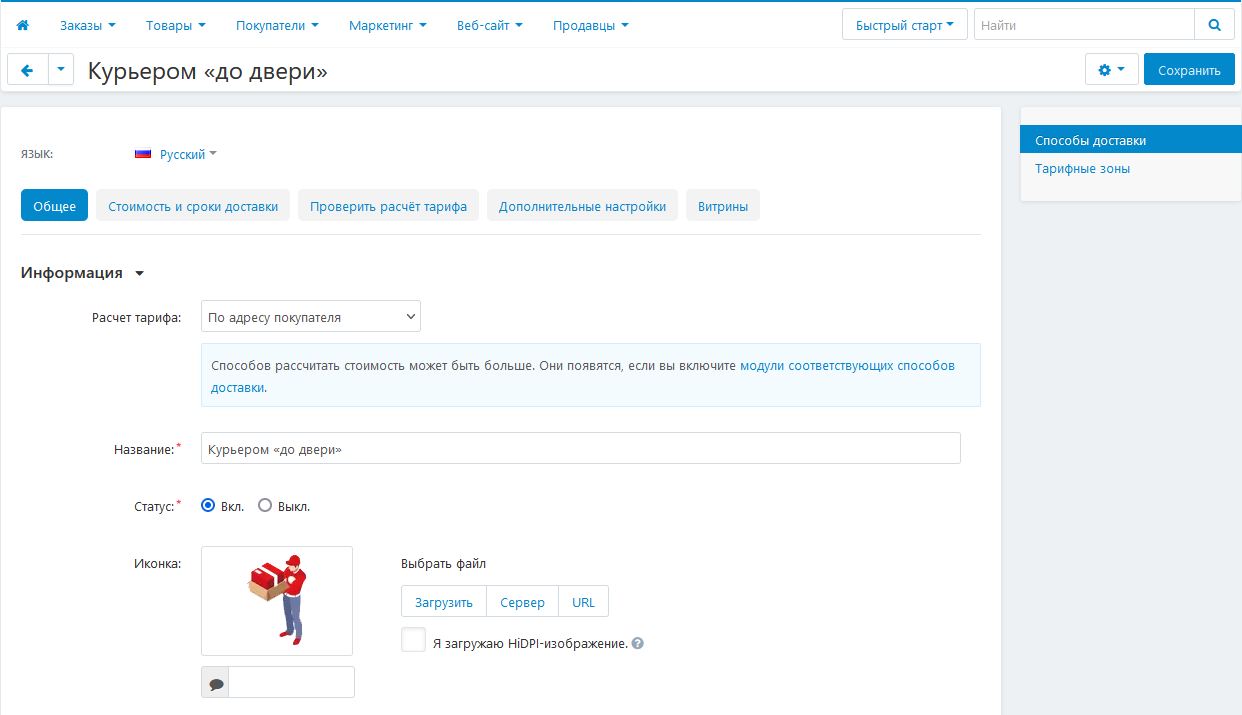Image resolution: width=1242 pixels, height=715 pixels.
Task: Expand the Быстрый старт dropdown
Action: 904,25
